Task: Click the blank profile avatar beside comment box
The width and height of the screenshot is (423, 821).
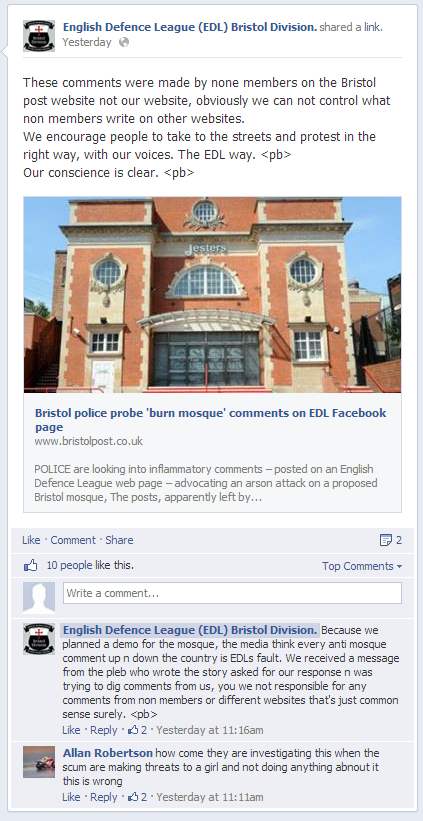Action: click(x=39, y=597)
